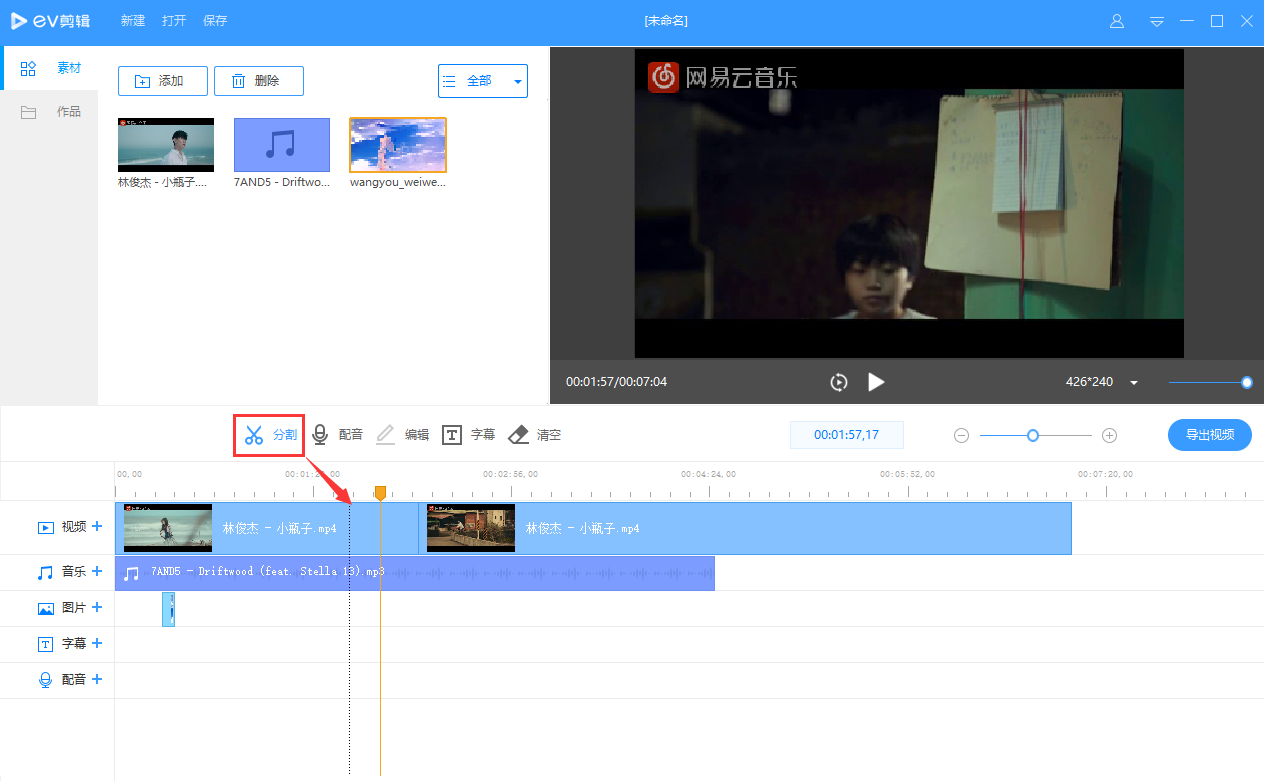Click the user account icon

(1117, 20)
